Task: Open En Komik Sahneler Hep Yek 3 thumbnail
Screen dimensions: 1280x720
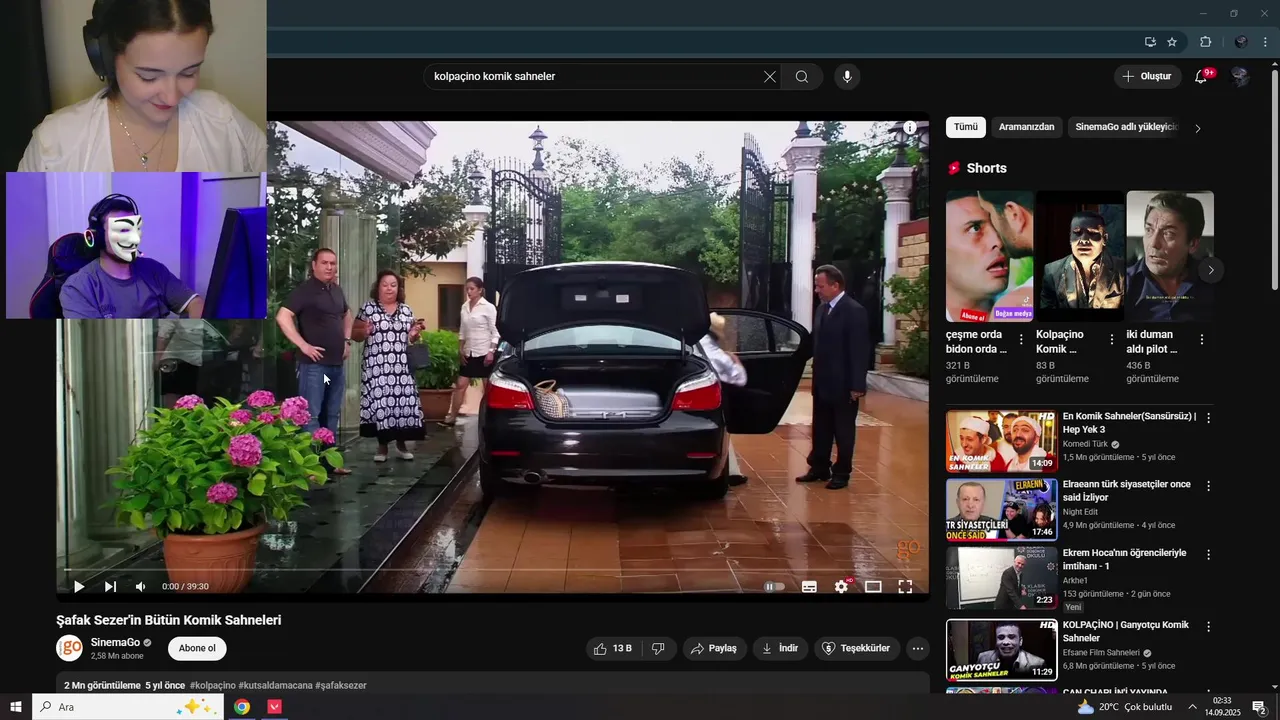Action: pos(1001,441)
